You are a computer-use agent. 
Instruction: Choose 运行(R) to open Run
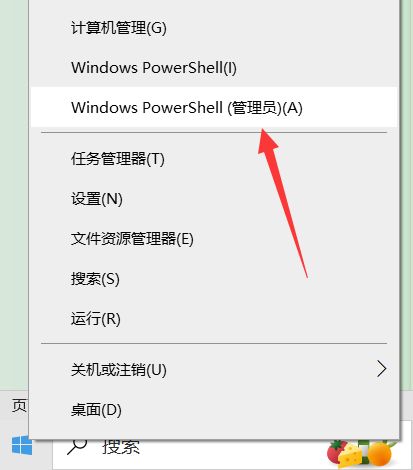point(215,319)
